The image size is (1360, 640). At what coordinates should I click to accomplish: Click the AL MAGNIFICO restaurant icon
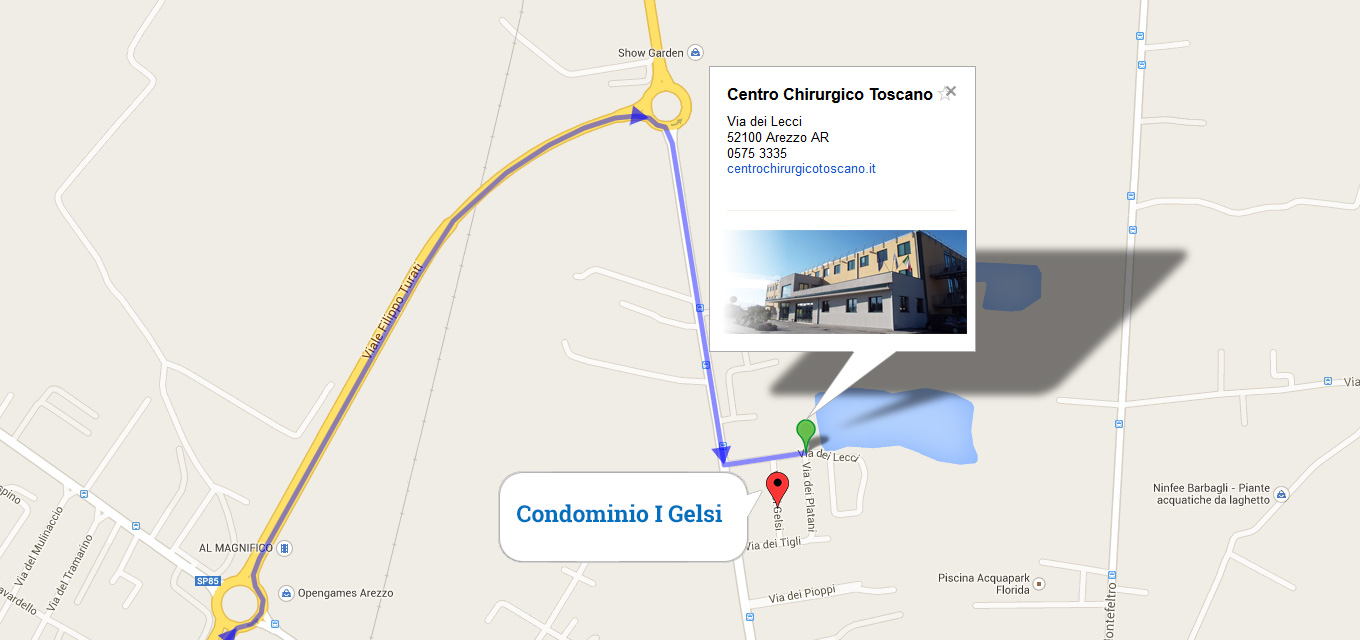286,548
